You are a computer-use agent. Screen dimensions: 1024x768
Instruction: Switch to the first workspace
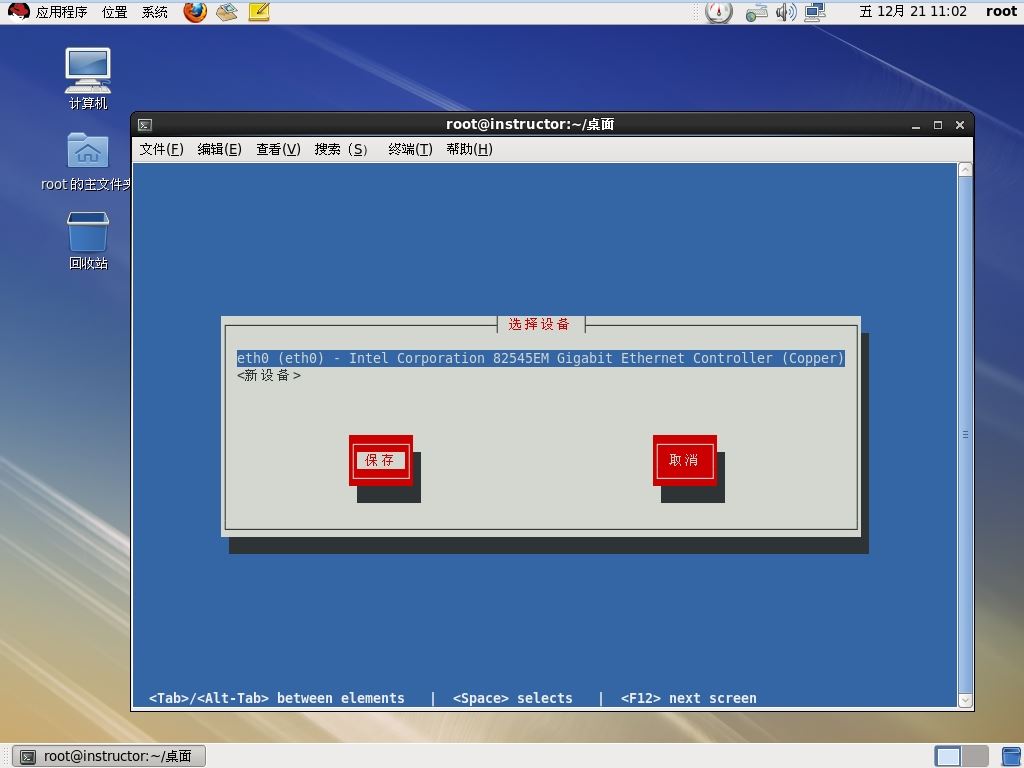(x=948, y=757)
